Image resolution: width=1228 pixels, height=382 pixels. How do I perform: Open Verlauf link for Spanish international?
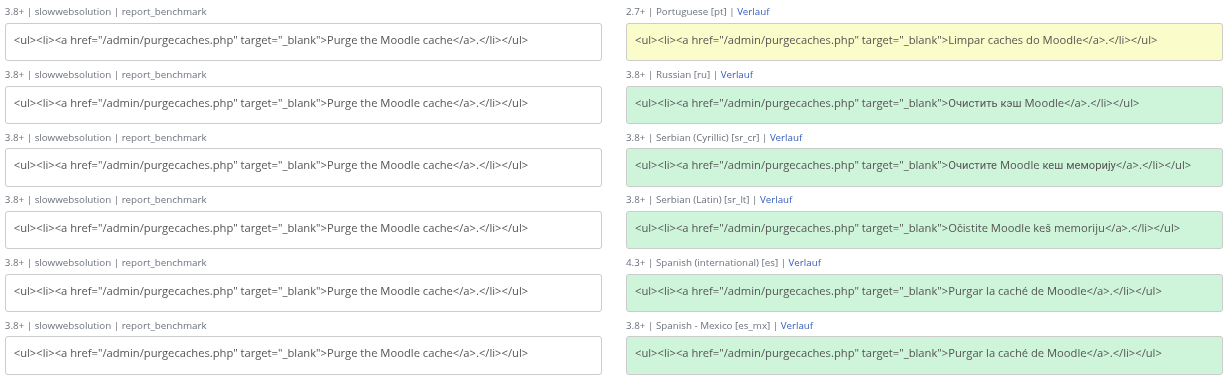tap(805, 263)
